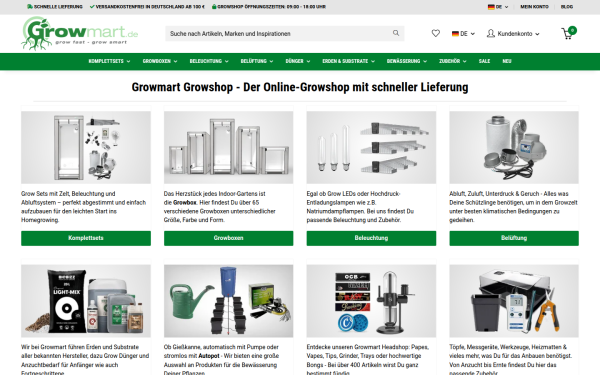Image resolution: width=600 pixels, height=375 pixels.
Task: Click the green Beleuchtung button
Action: click(x=371, y=238)
